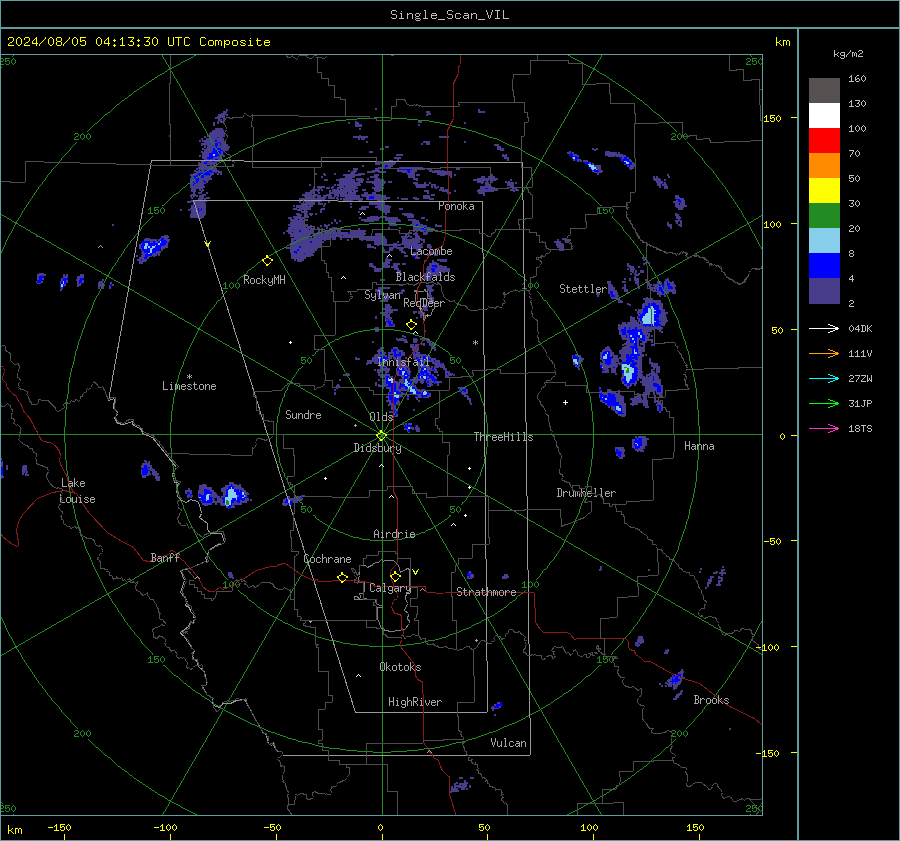The width and height of the screenshot is (900, 841).
Task: Click the Limestone label
Action: [x=189, y=386]
